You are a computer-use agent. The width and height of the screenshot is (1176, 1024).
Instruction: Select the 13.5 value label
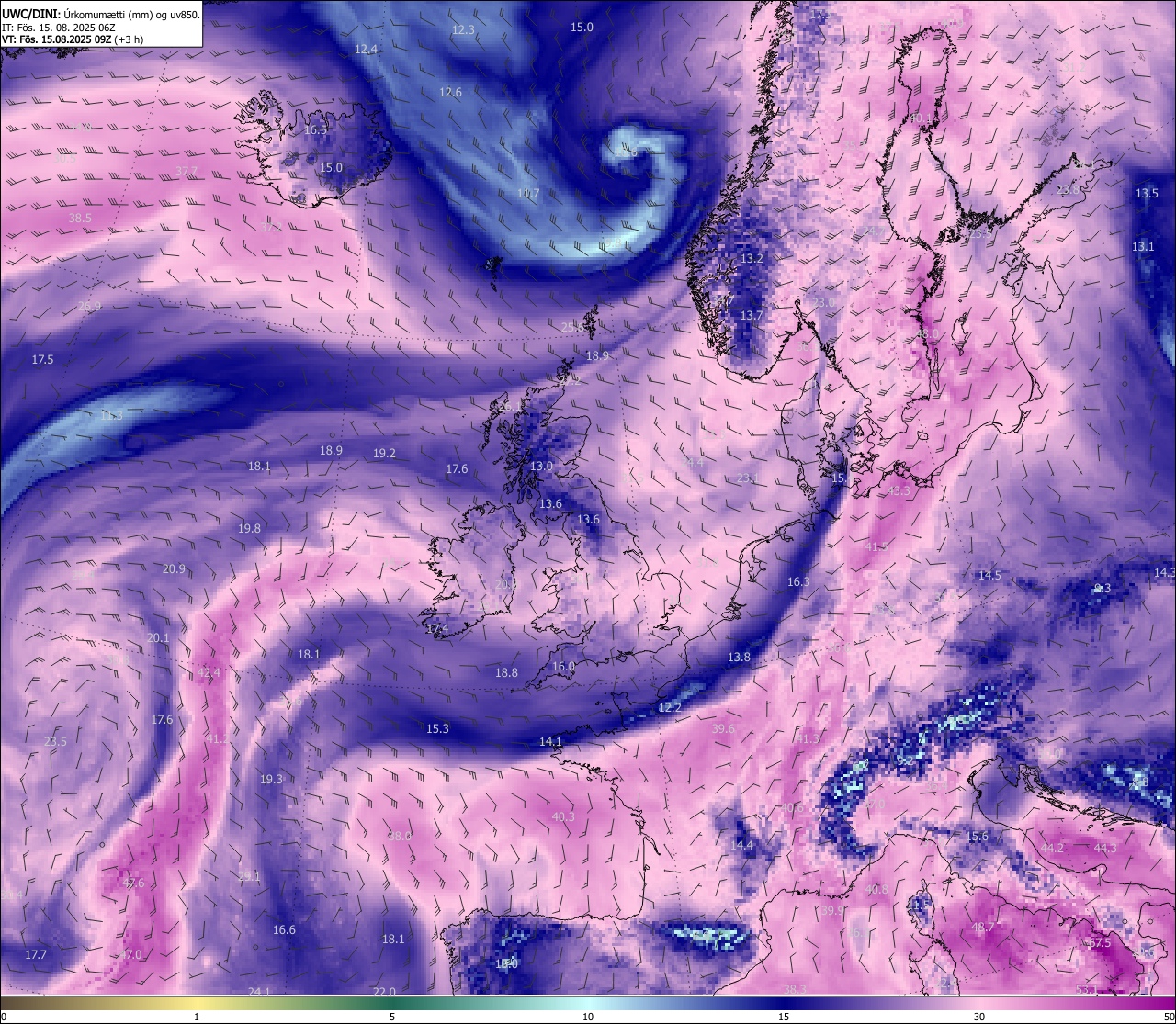click(1147, 193)
